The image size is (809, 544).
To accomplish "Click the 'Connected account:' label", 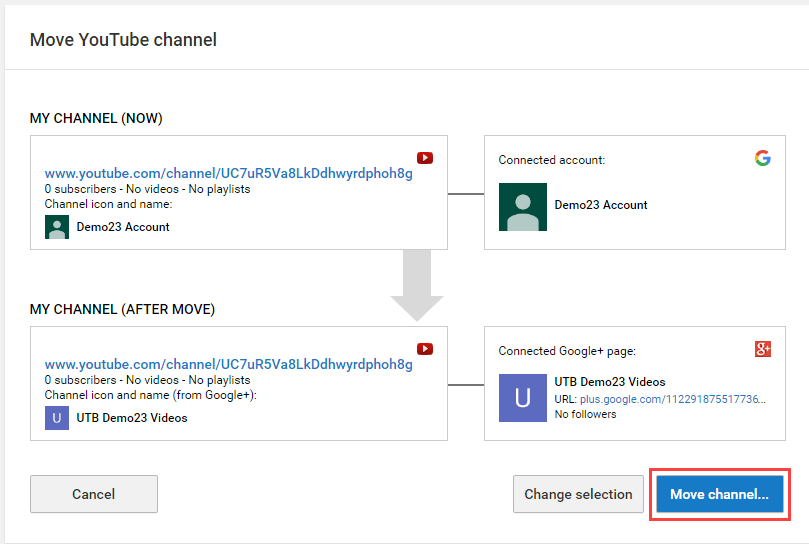I will tap(552, 160).
